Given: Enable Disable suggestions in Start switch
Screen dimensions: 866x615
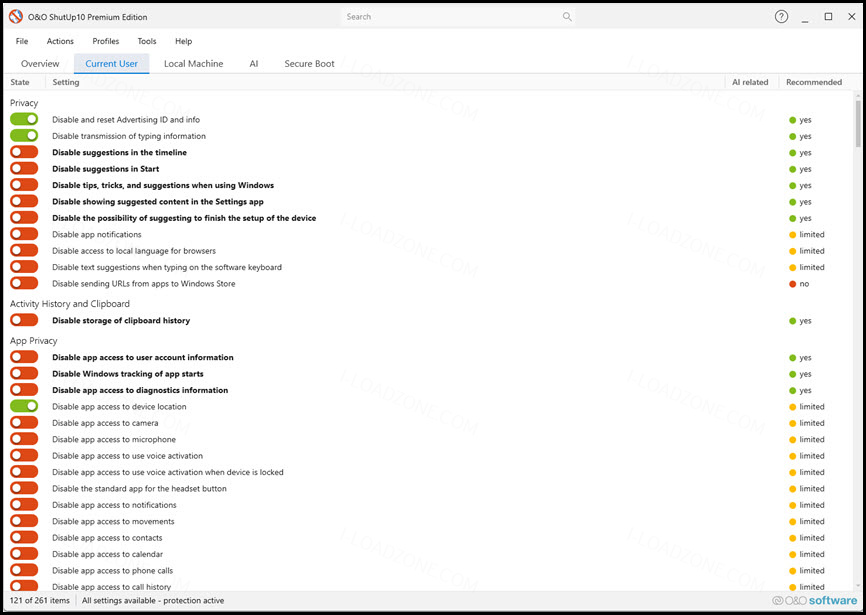Looking at the screenshot, I should tap(24, 168).
